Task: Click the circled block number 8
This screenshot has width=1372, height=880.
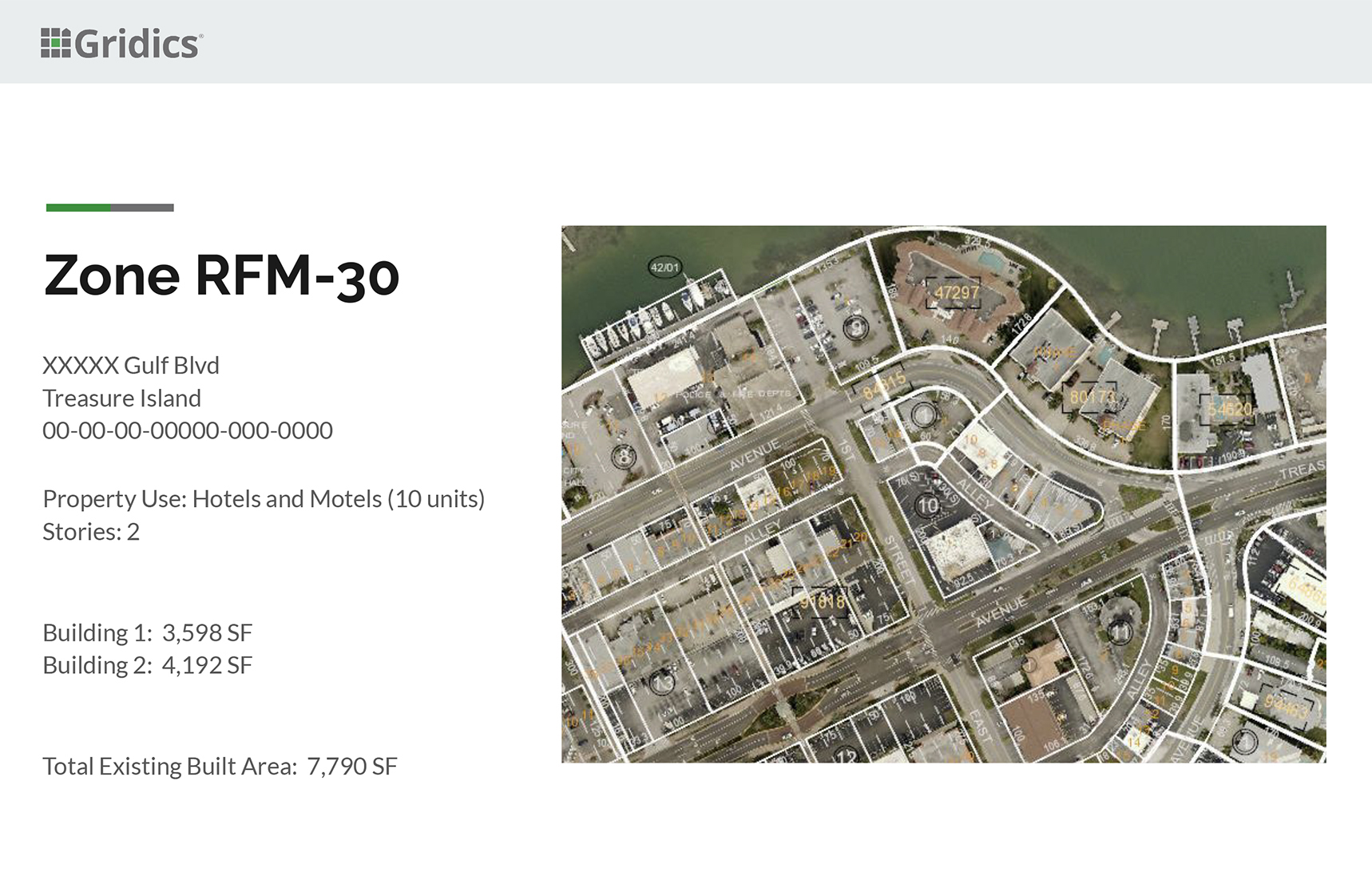Action: coord(624,458)
